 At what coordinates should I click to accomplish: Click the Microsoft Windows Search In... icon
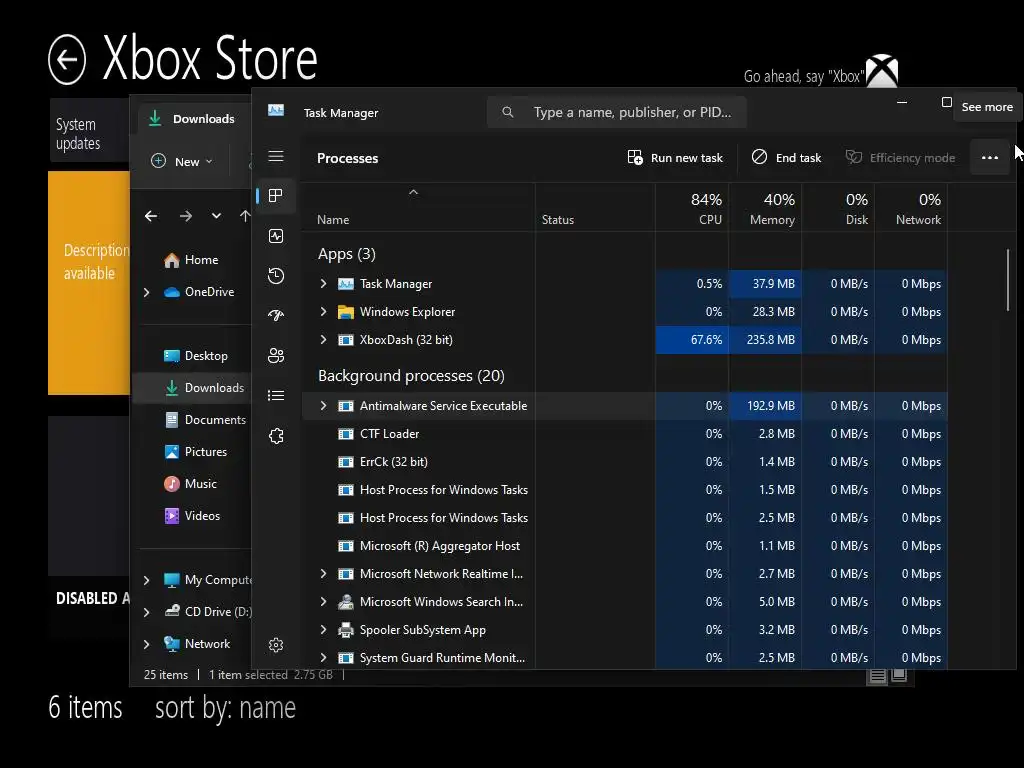(345, 601)
